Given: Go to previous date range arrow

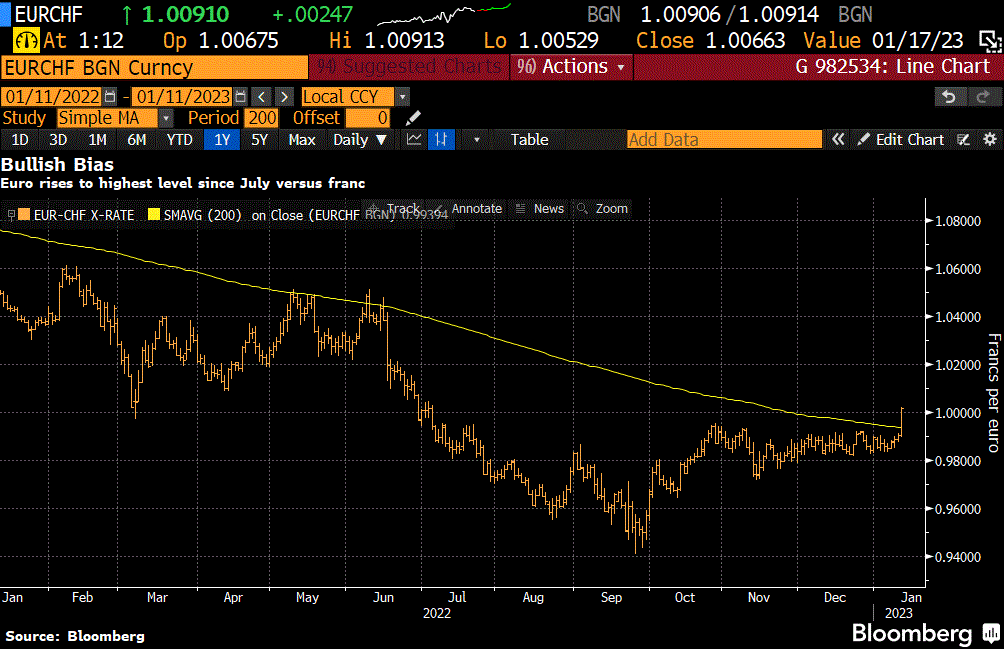Looking at the screenshot, I should tap(261, 97).
